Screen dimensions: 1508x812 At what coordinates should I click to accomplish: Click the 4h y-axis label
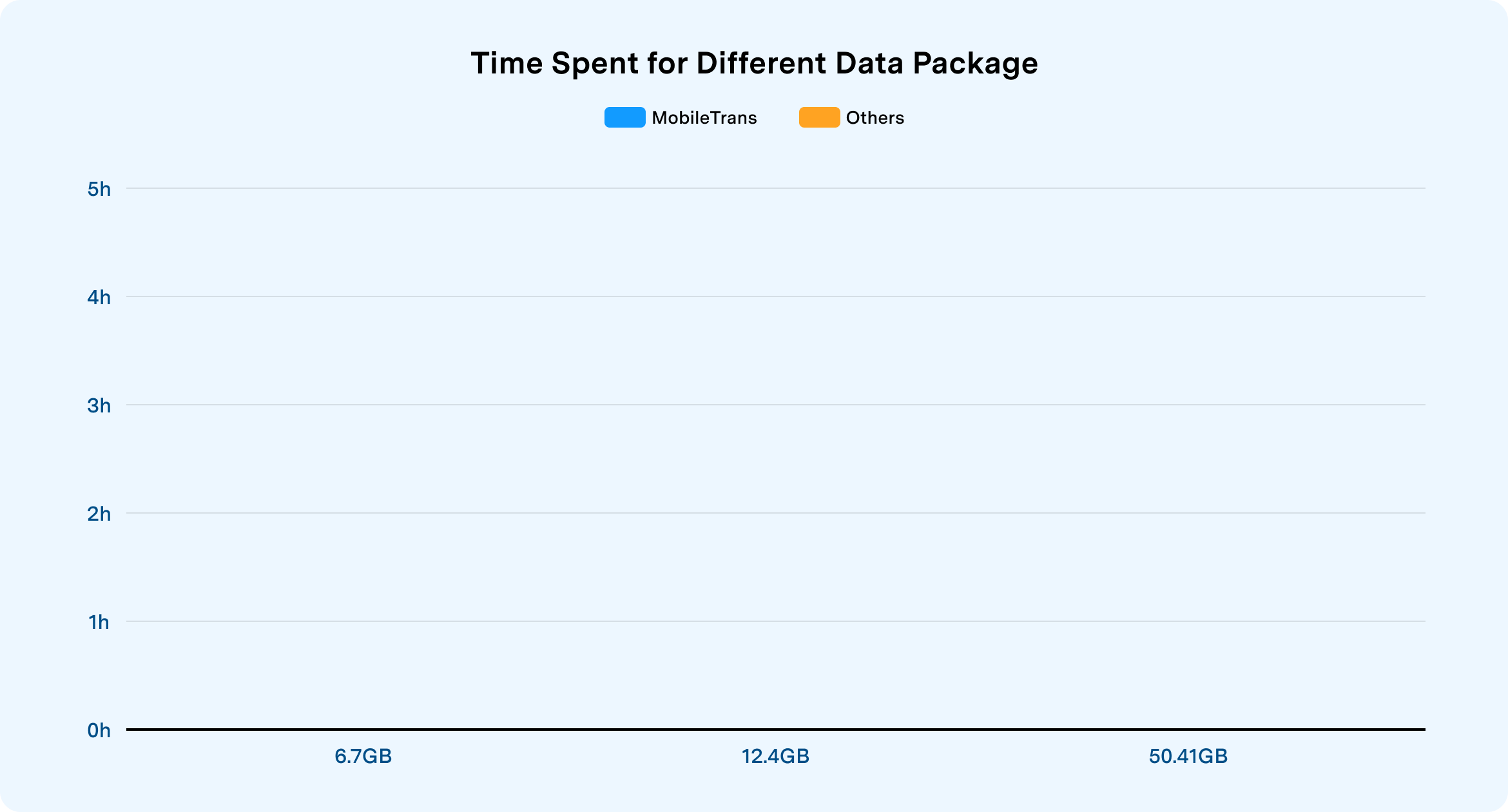click(99, 297)
